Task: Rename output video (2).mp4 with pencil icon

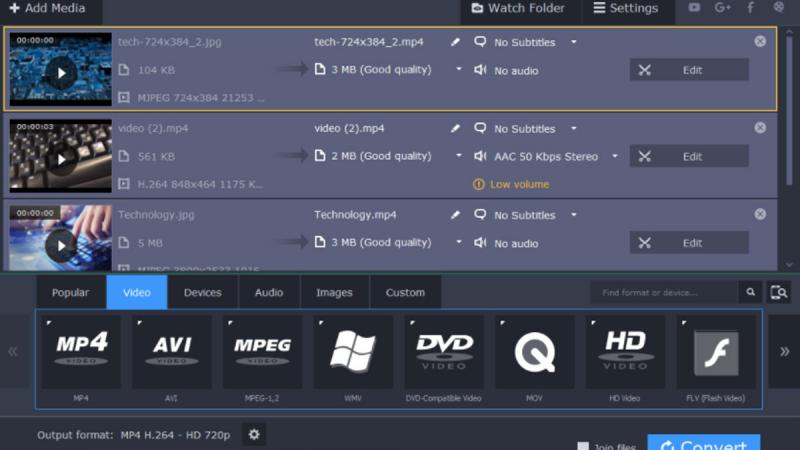Action: 455,129
